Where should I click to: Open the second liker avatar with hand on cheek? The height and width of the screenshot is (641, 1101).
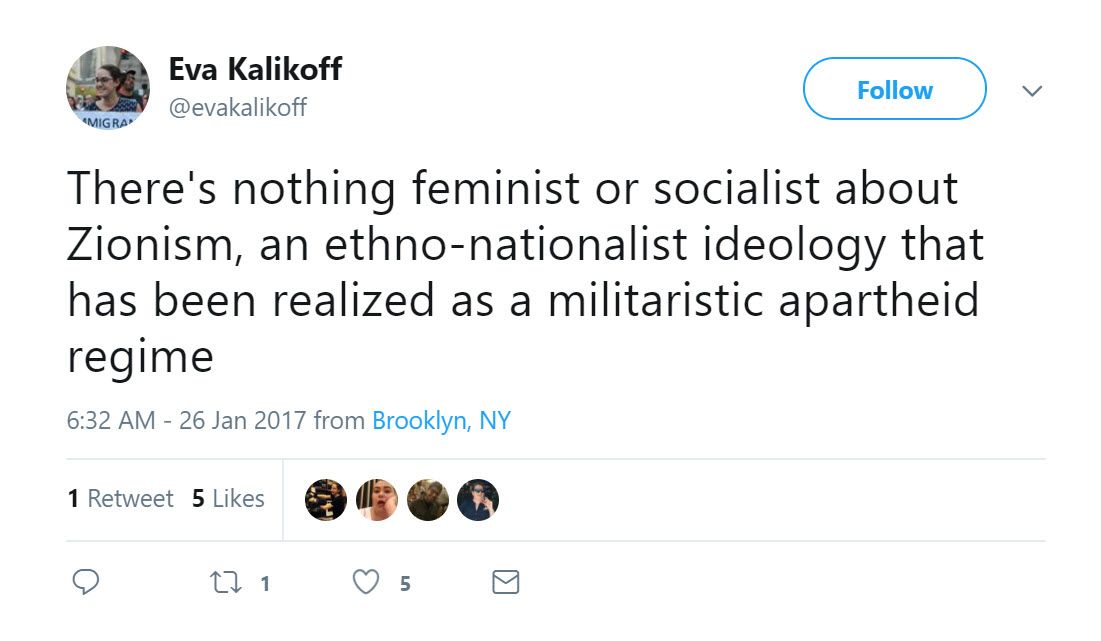pyautogui.click(x=377, y=500)
